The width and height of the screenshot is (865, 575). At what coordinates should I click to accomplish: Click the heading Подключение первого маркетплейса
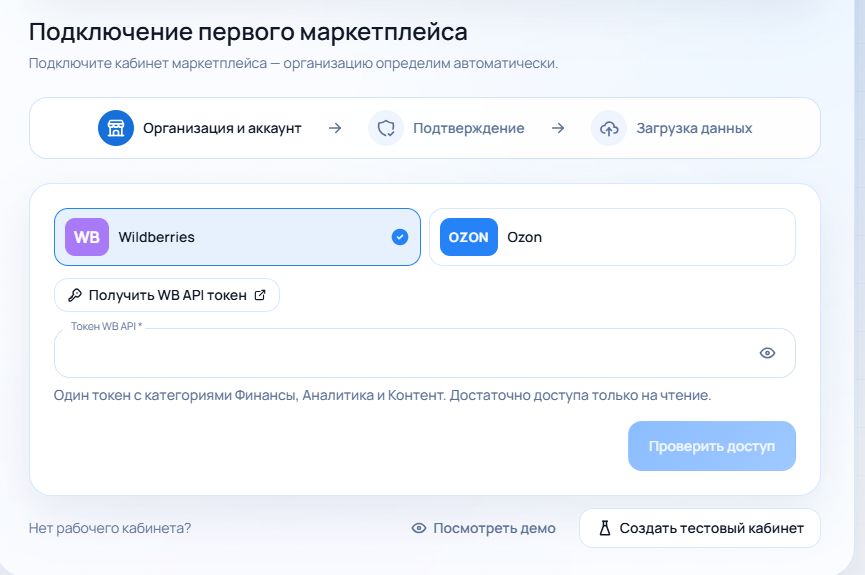(x=248, y=32)
